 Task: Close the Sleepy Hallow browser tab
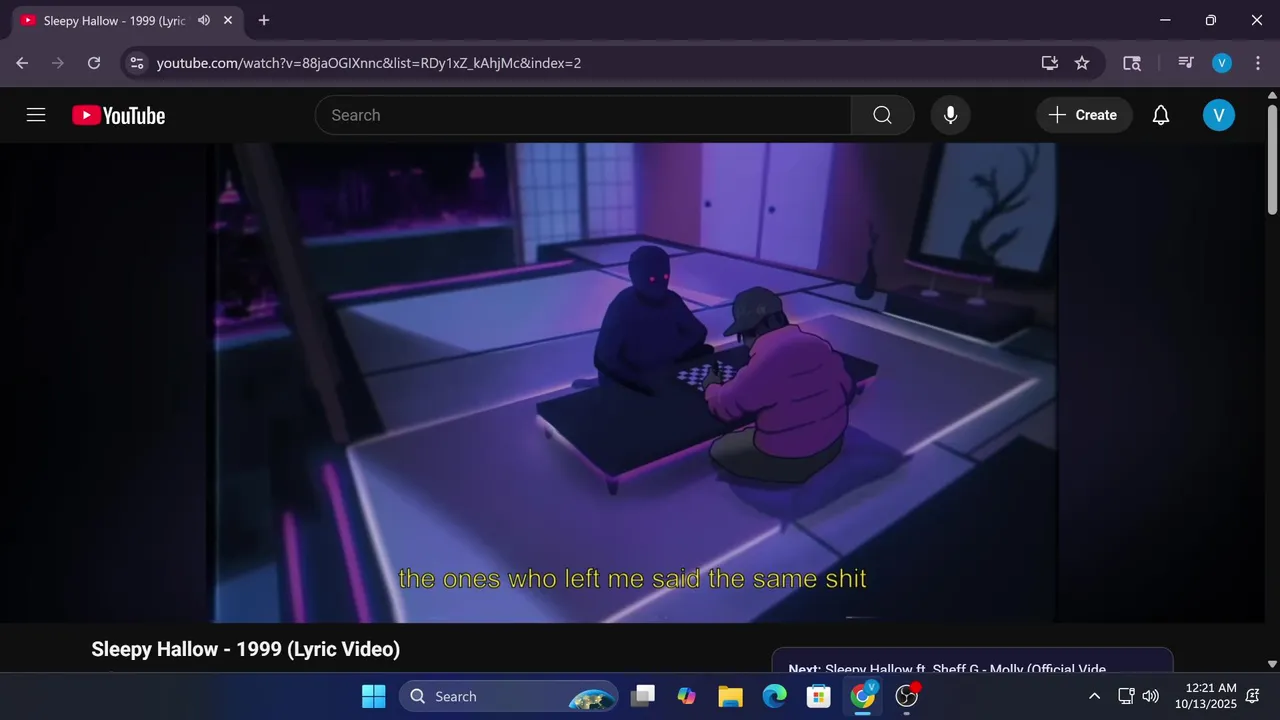click(228, 20)
